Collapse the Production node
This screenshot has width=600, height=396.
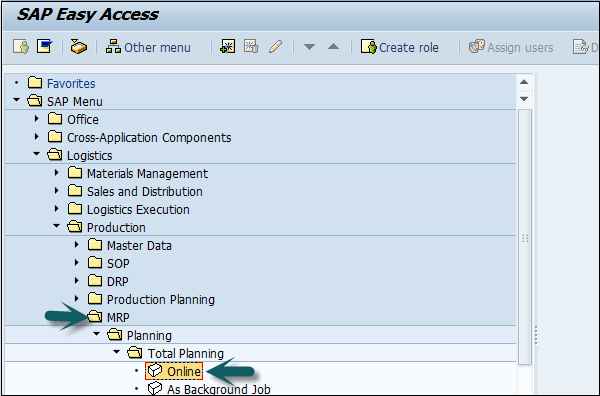click(x=57, y=226)
